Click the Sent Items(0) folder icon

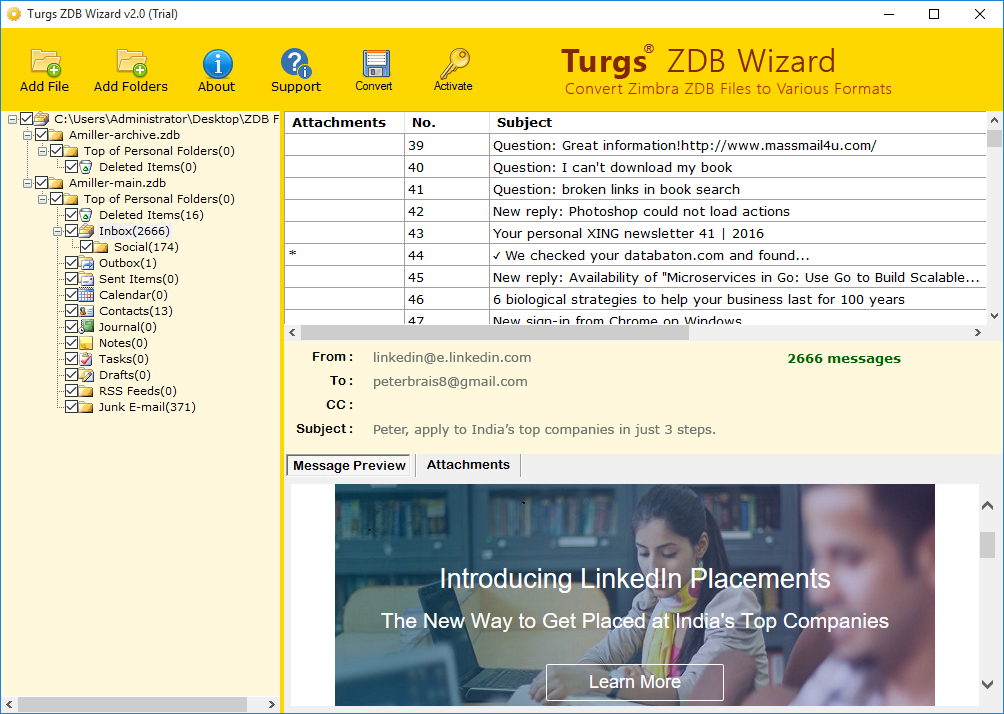86,279
